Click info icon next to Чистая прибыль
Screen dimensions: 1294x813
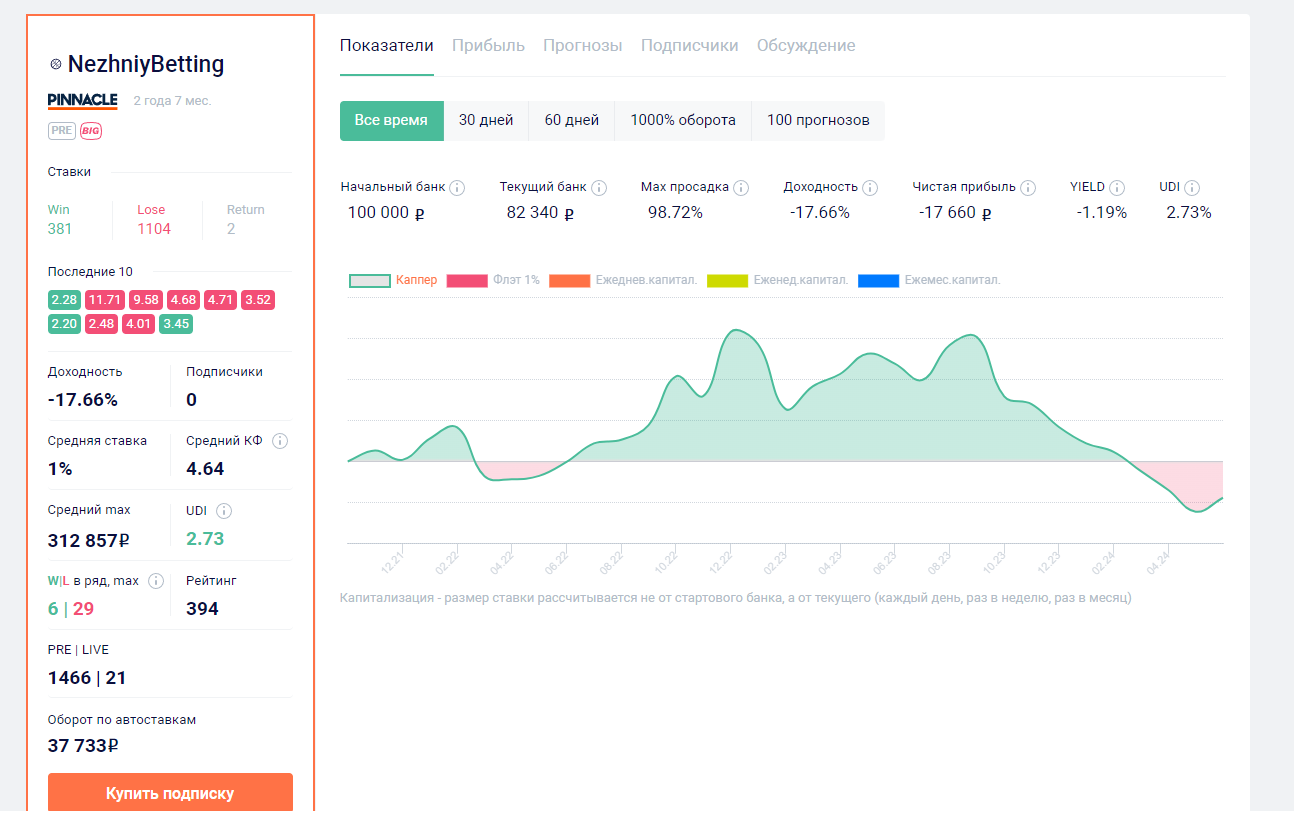[1028, 188]
